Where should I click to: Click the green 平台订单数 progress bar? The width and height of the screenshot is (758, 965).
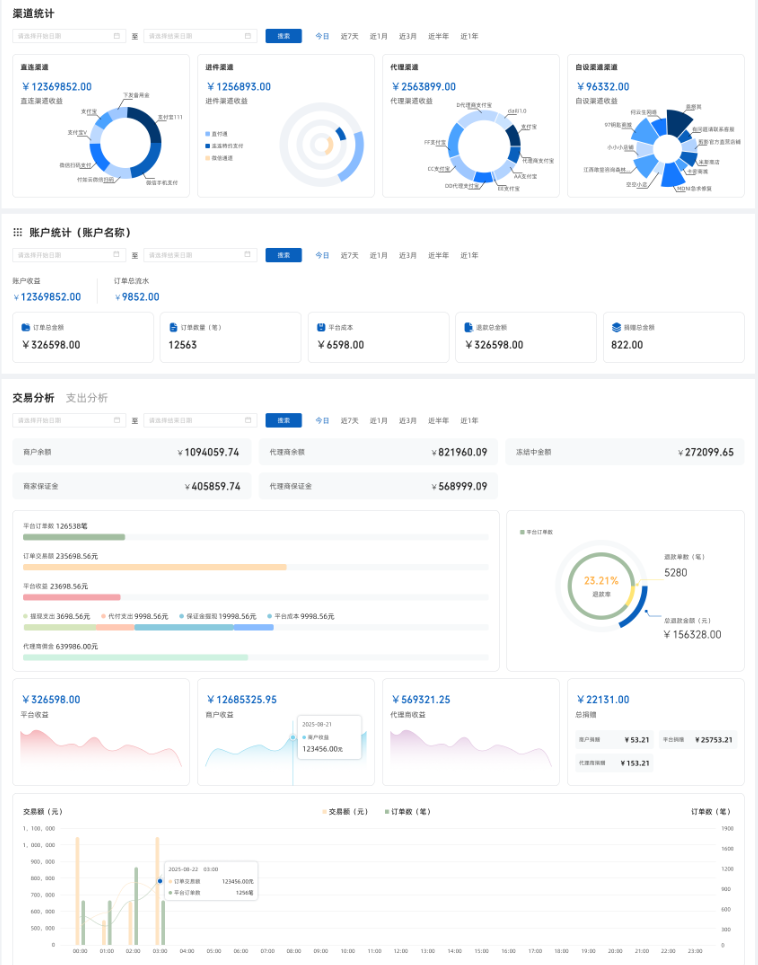(74, 538)
